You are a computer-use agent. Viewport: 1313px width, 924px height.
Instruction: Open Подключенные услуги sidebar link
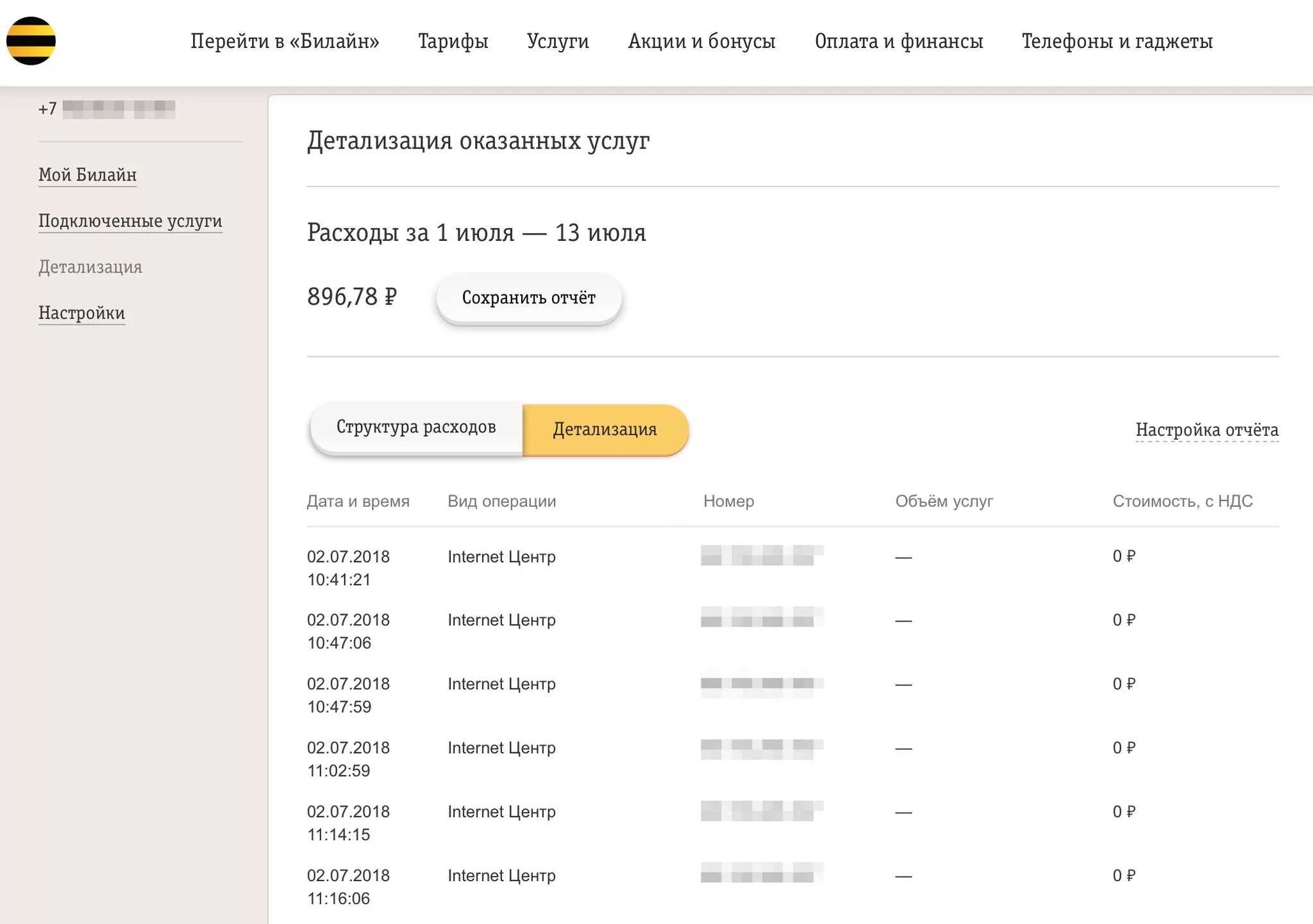pyautogui.click(x=130, y=221)
